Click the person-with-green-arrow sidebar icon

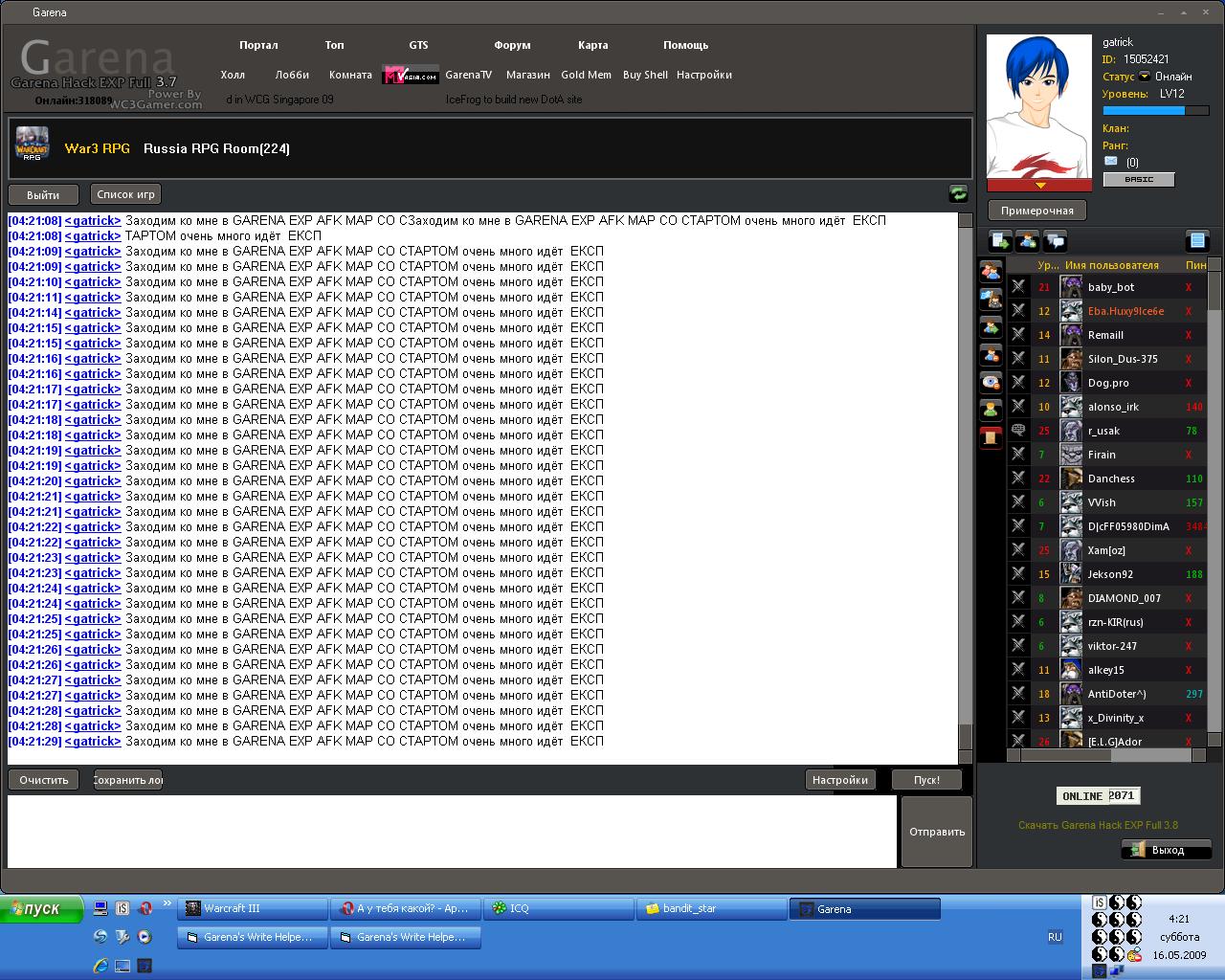click(x=991, y=327)
